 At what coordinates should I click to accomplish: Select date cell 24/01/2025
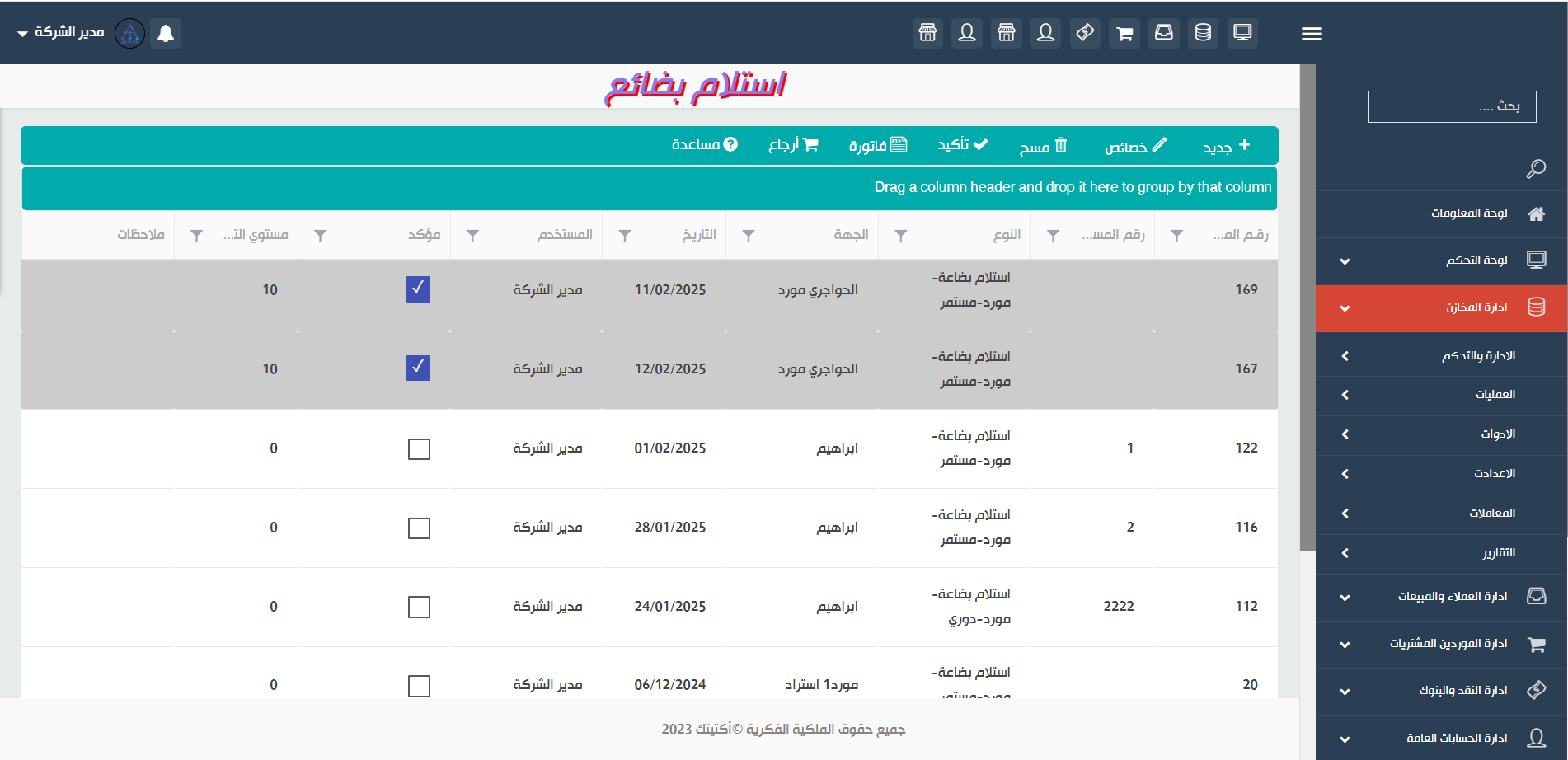tap(669, 607)
